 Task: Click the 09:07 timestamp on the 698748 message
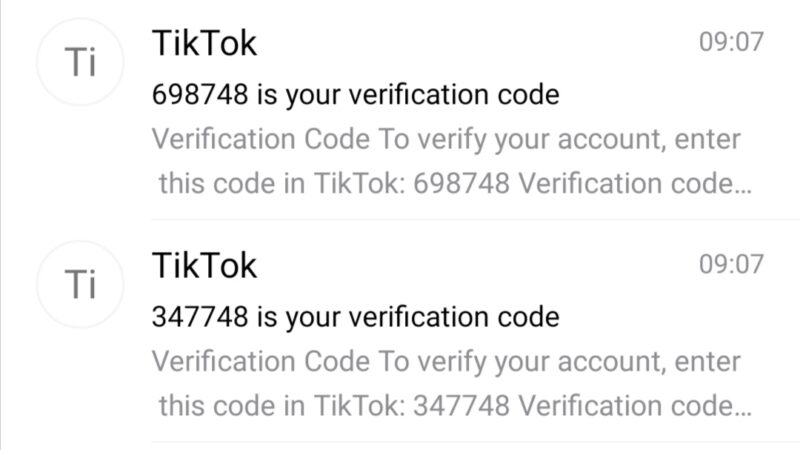[731, 43]
